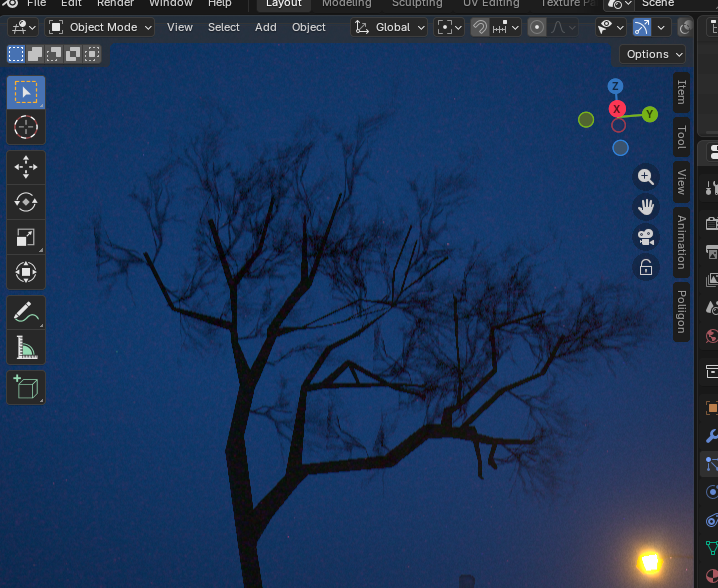Open the View sidebar tab
Image resolution: width=718 pixels, height=588 pixels.
(681, 182)
